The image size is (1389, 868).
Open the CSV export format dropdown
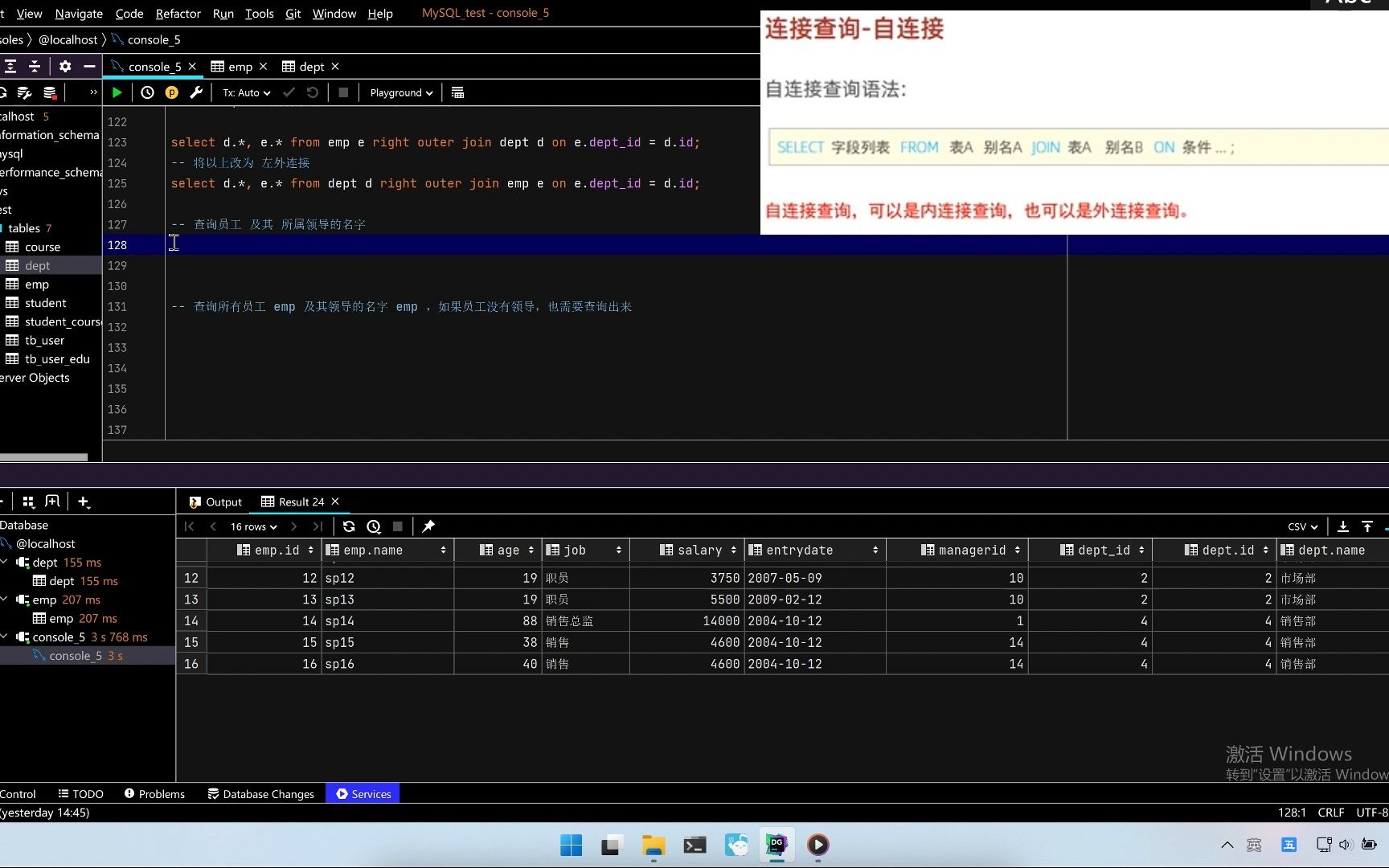[x=1302, y=526]
